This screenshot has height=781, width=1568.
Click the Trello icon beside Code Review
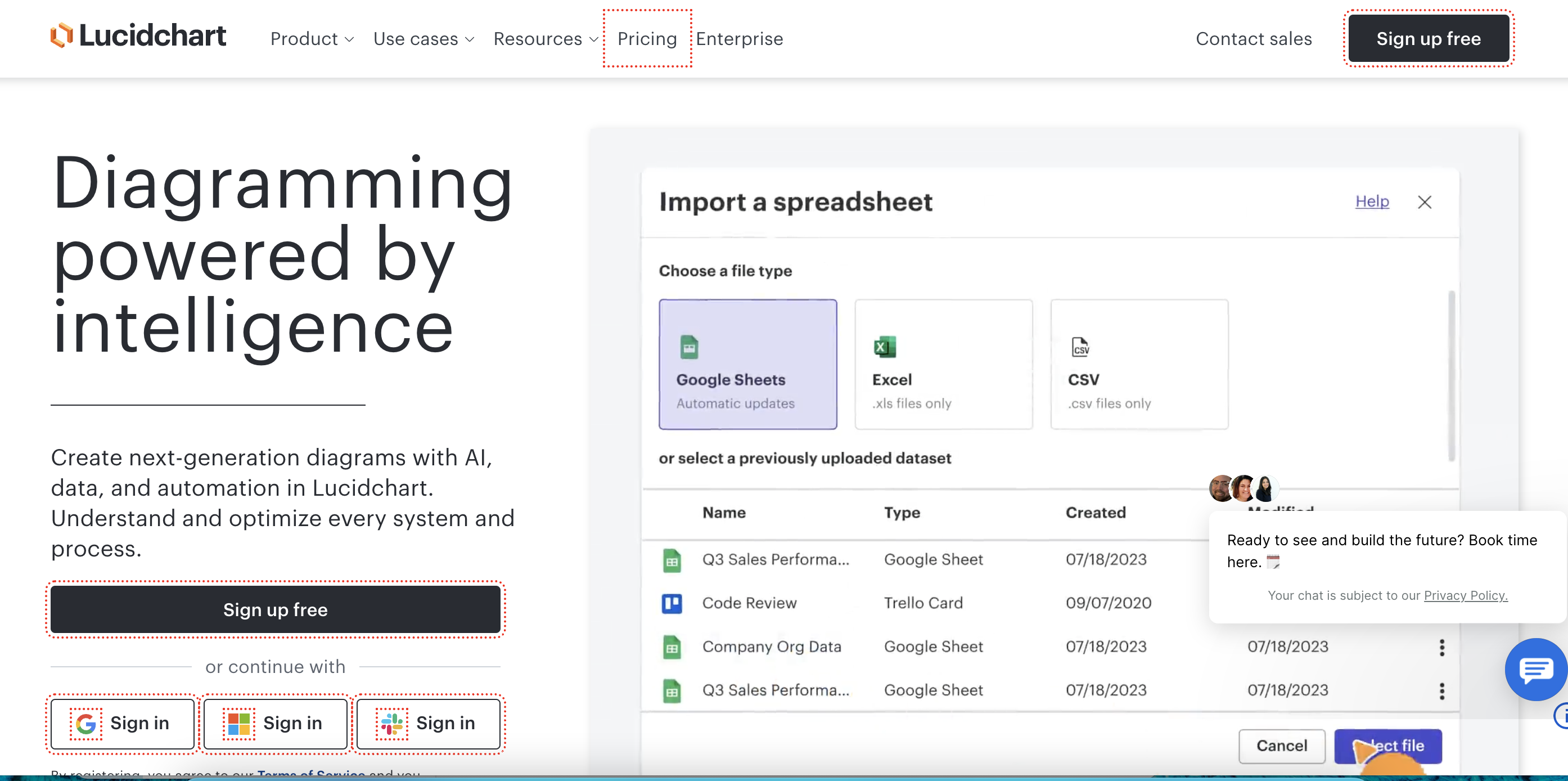(672, 604)
